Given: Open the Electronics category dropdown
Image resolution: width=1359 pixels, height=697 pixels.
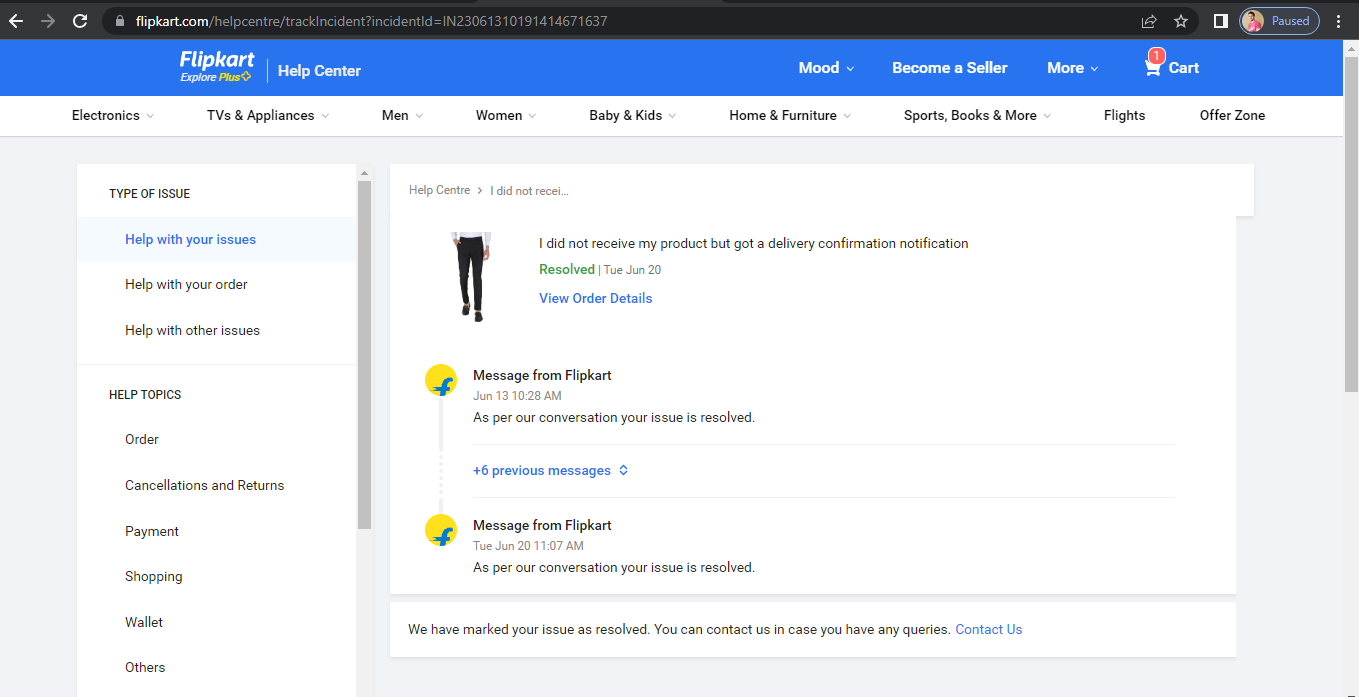Looking at the screenshot, I should pyautogui.click(x=112, y=115).
